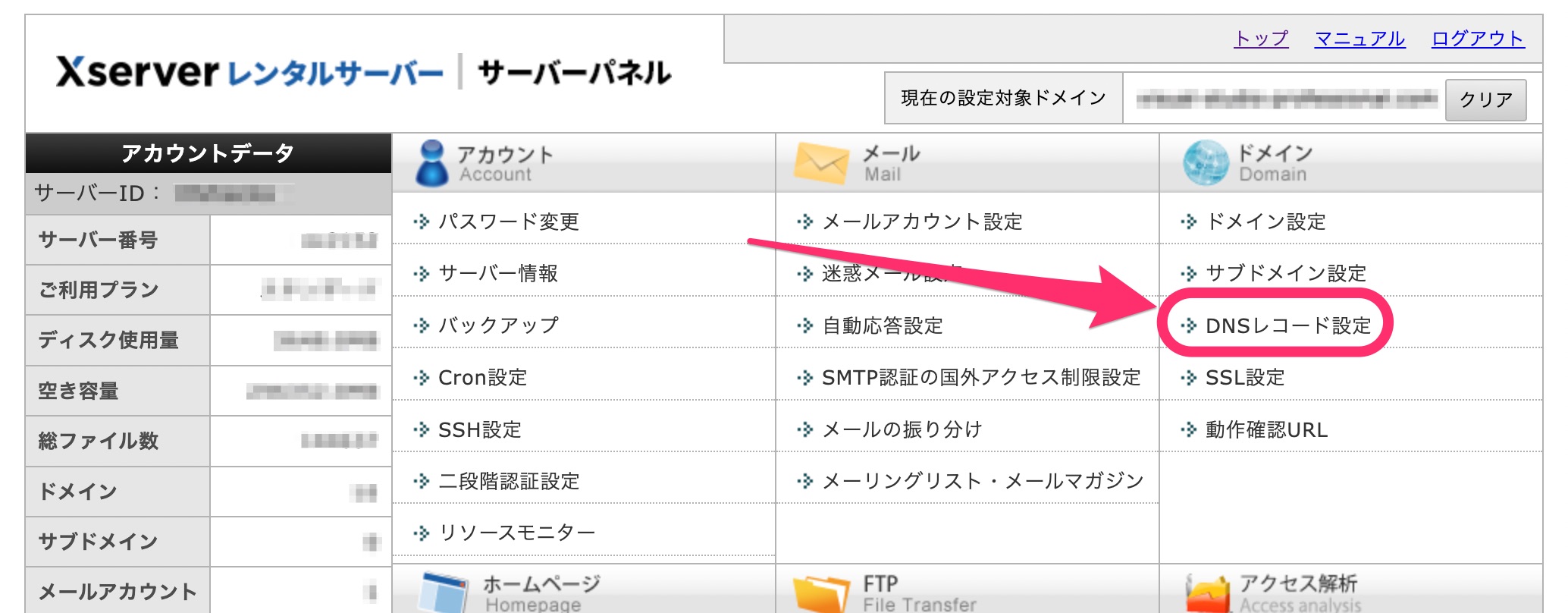Open 動作確認URL
This screenshot has height=613, width=1568.
[x=1266, y=429]
